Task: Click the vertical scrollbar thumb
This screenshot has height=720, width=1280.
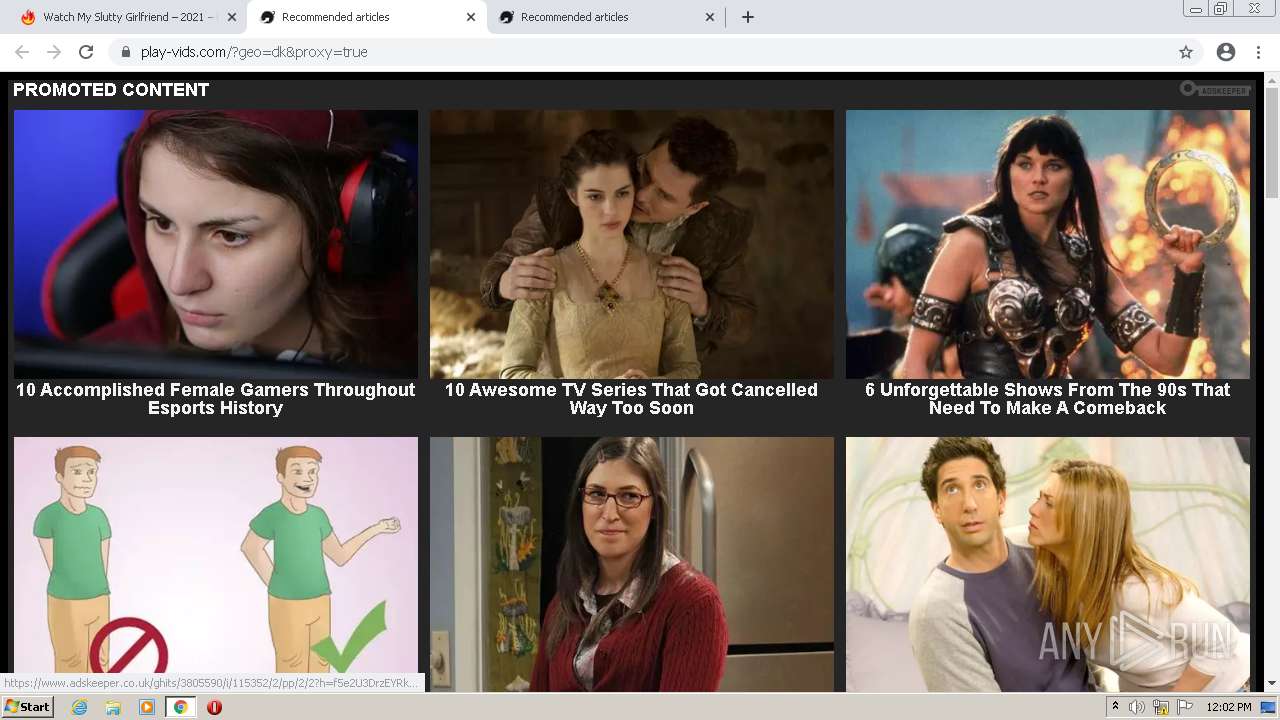Action: [x=1271, y=142]
